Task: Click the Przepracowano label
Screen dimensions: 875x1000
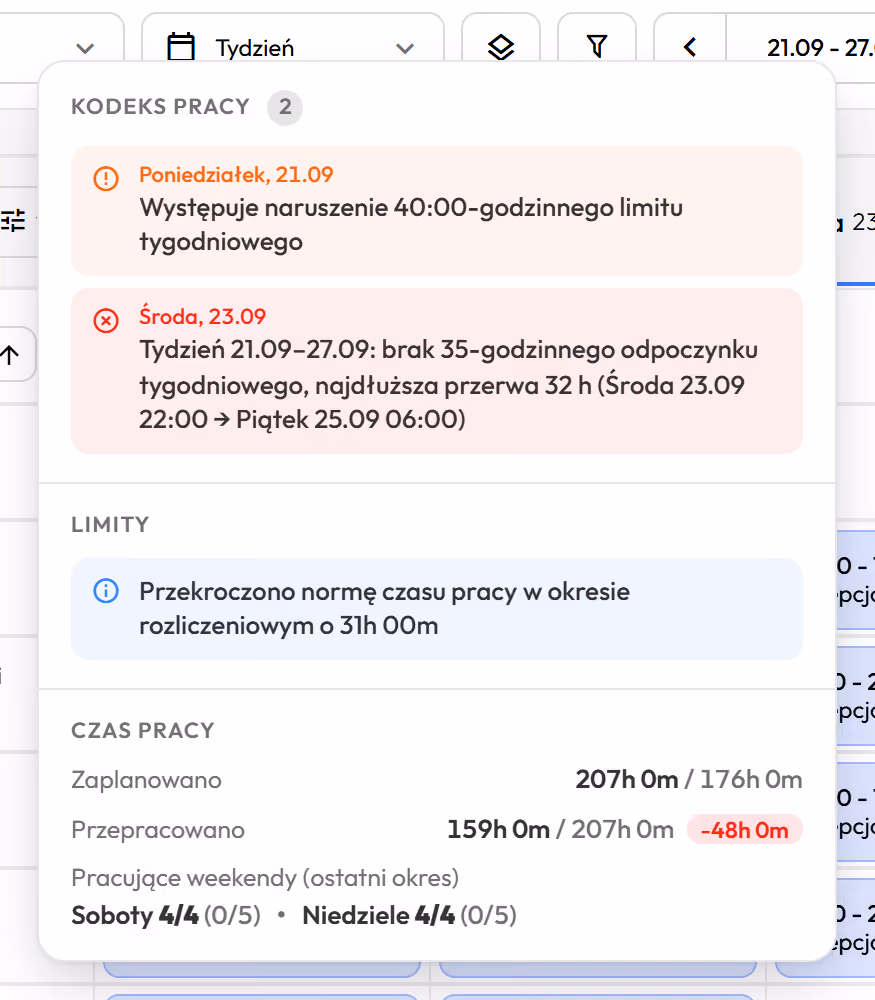Action: click(158, 830)
